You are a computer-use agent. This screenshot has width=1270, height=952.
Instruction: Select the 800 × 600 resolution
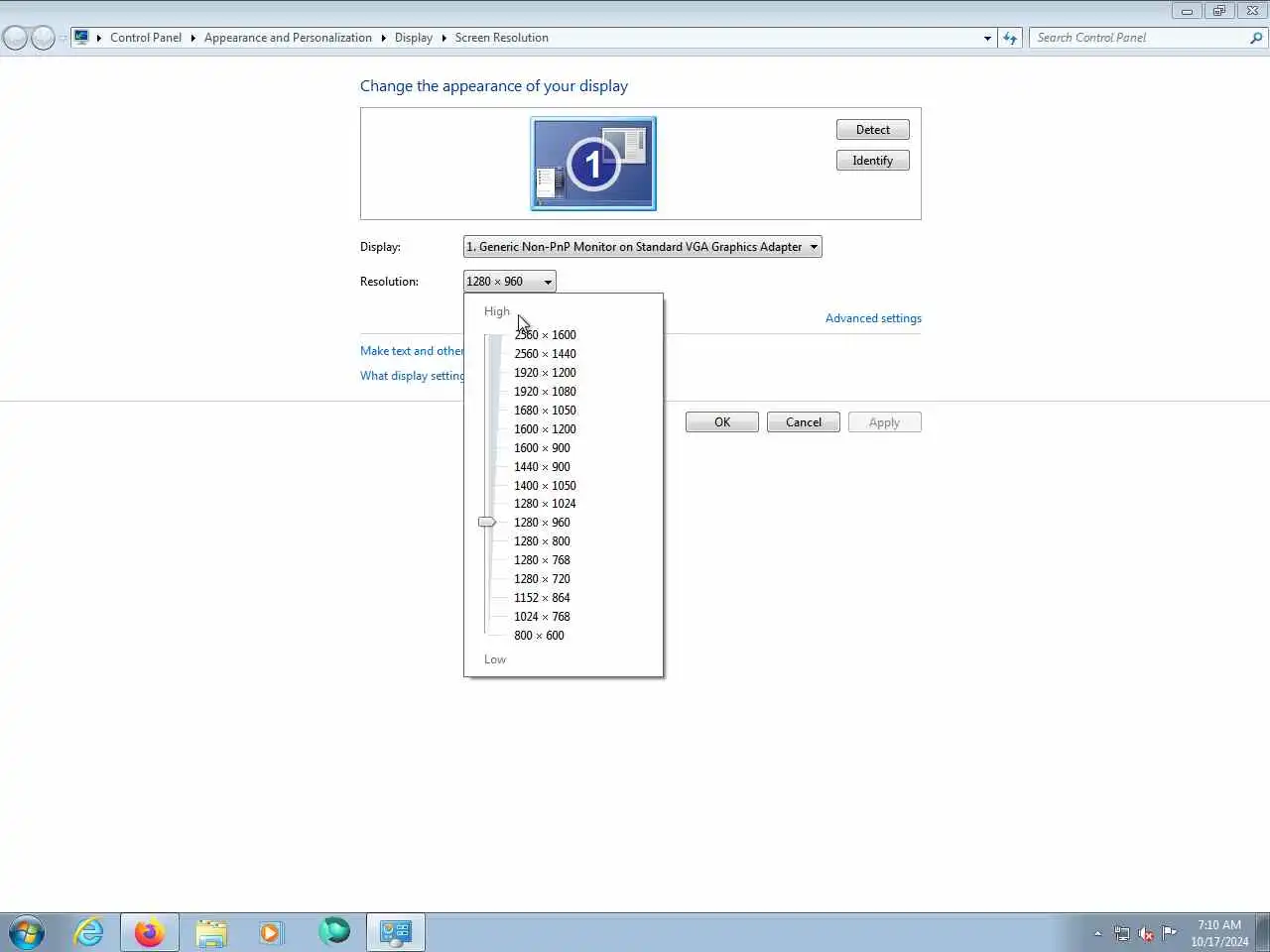pyautogui.click(x=539, y=636)
